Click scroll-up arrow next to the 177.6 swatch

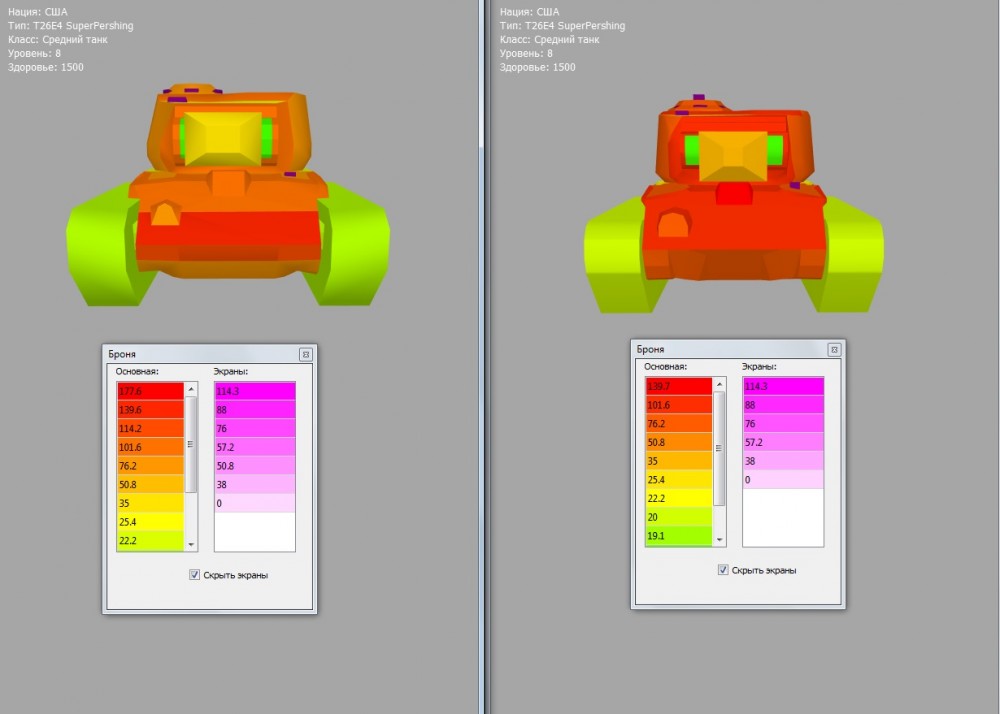coord(191,387)
